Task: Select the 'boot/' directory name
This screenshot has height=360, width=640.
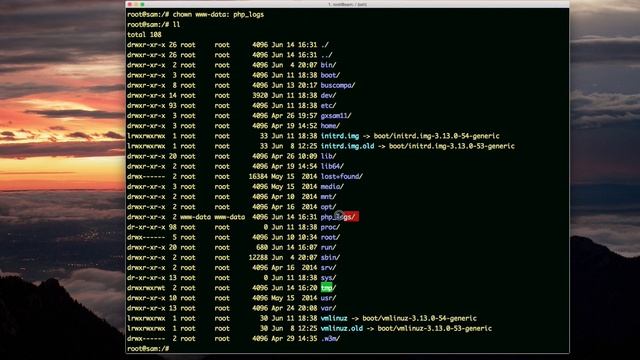Action: point(330,76)
